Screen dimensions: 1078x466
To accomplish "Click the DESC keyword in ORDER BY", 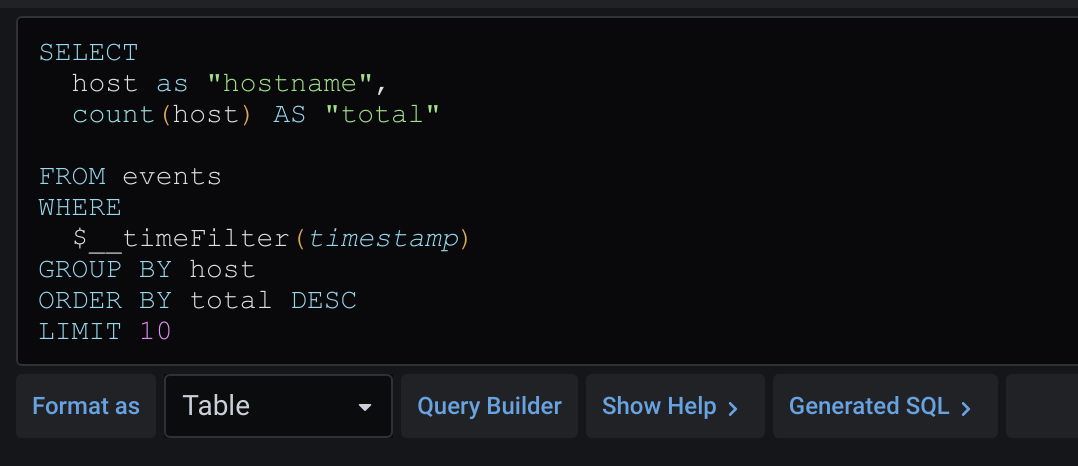I will (x=324, y=300).
